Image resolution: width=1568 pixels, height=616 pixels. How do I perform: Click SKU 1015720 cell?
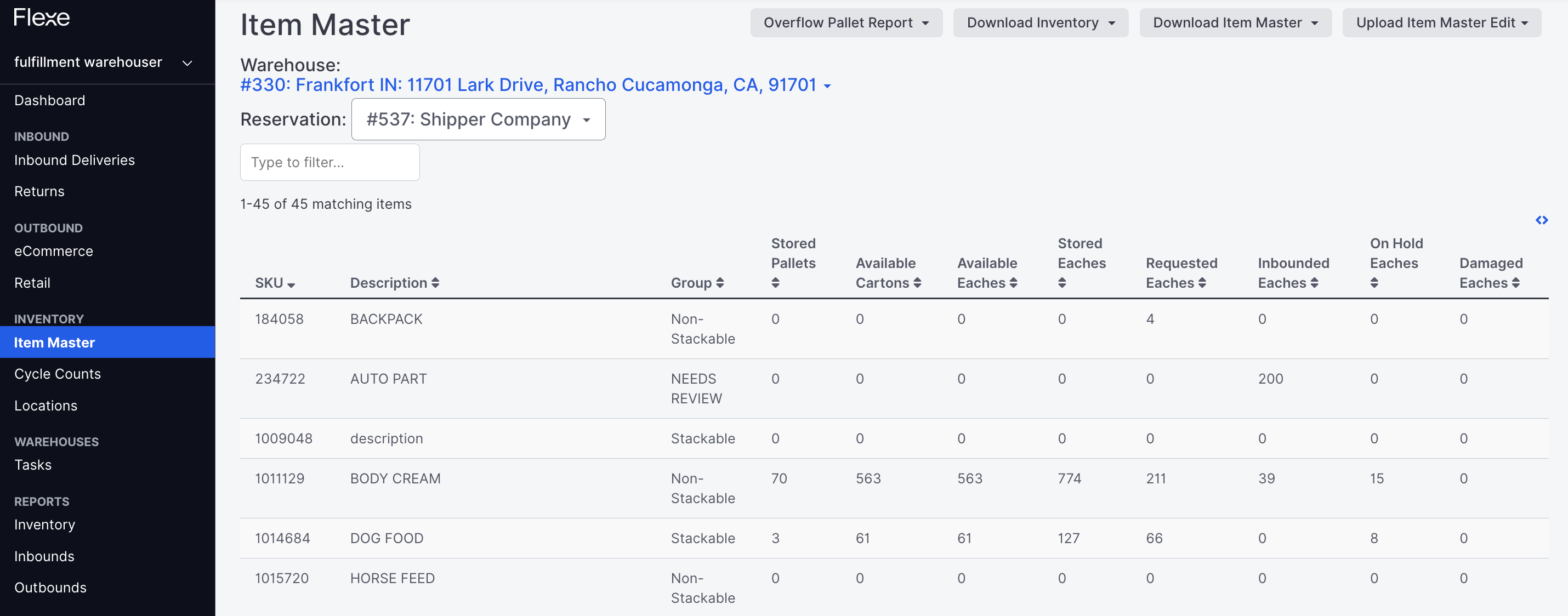pyautogui.click(x=282, y=579)
